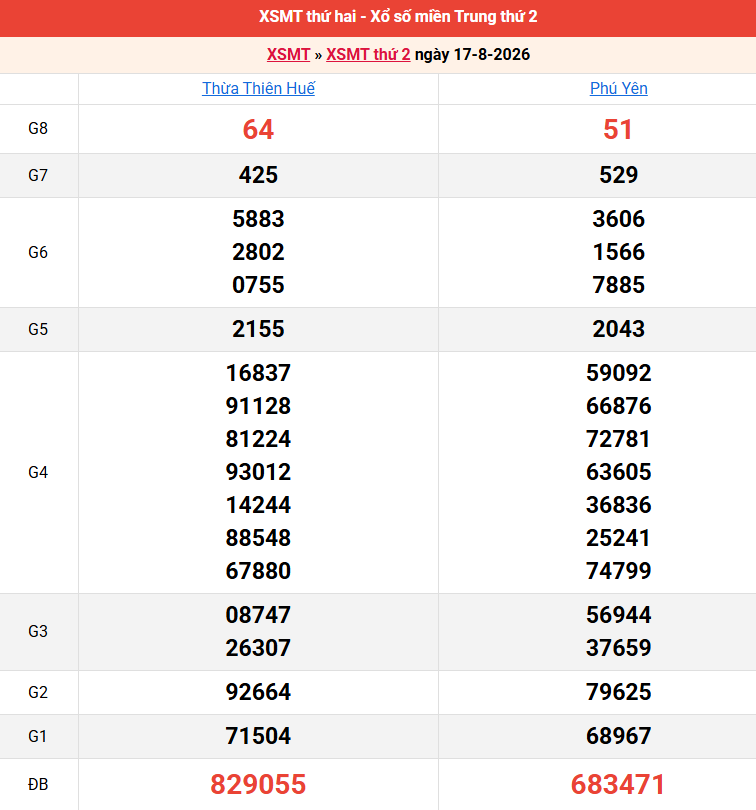
Task: Select G4 result 25241
Action: pos(619,538)
